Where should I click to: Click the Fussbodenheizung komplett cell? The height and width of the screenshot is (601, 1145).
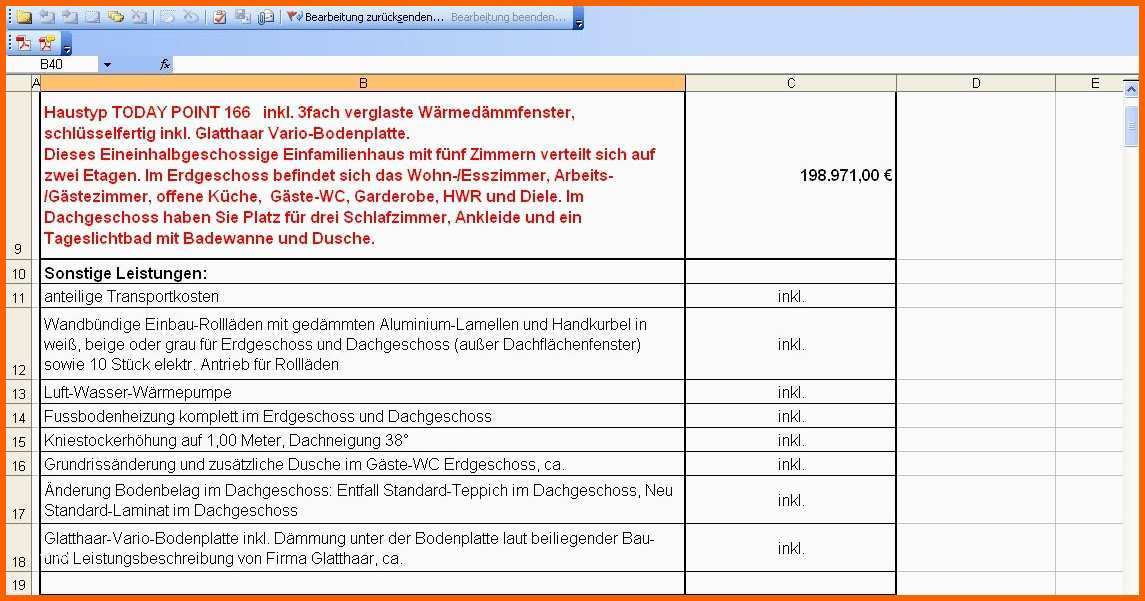point(363,416)
